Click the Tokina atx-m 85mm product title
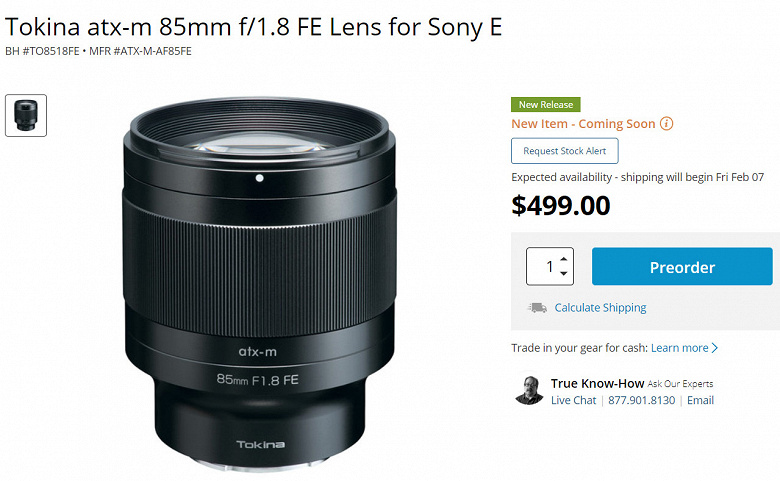 (254, 26)
